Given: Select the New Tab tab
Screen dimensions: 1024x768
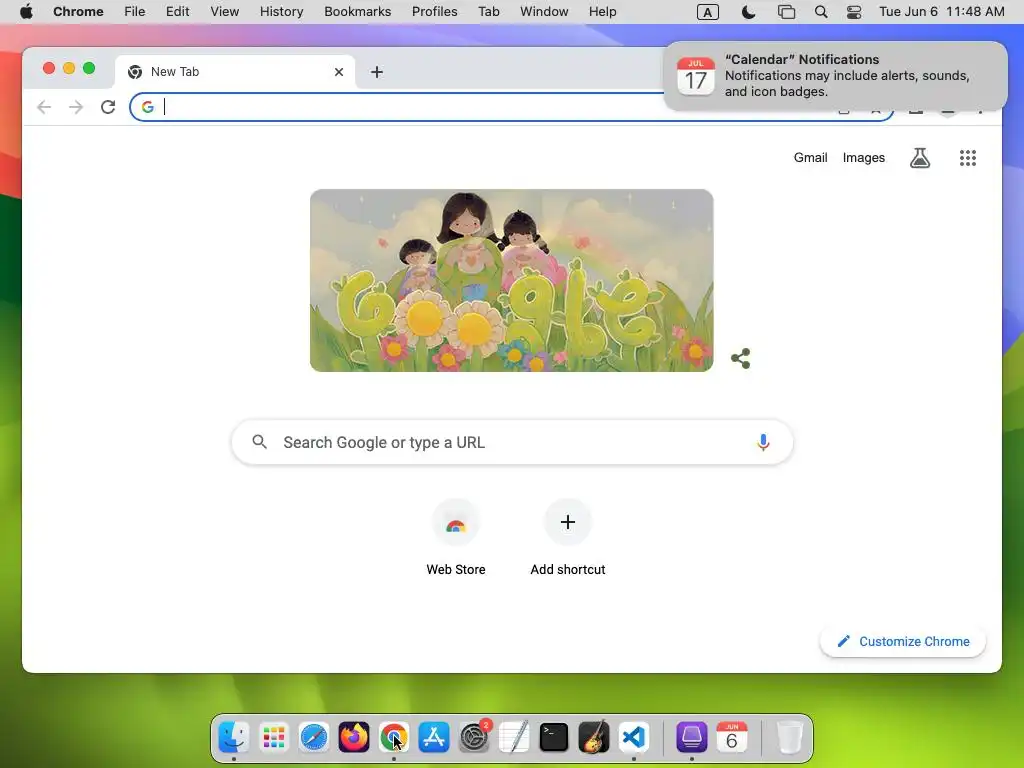Looking at the screenshot, I should coord(235,72).
